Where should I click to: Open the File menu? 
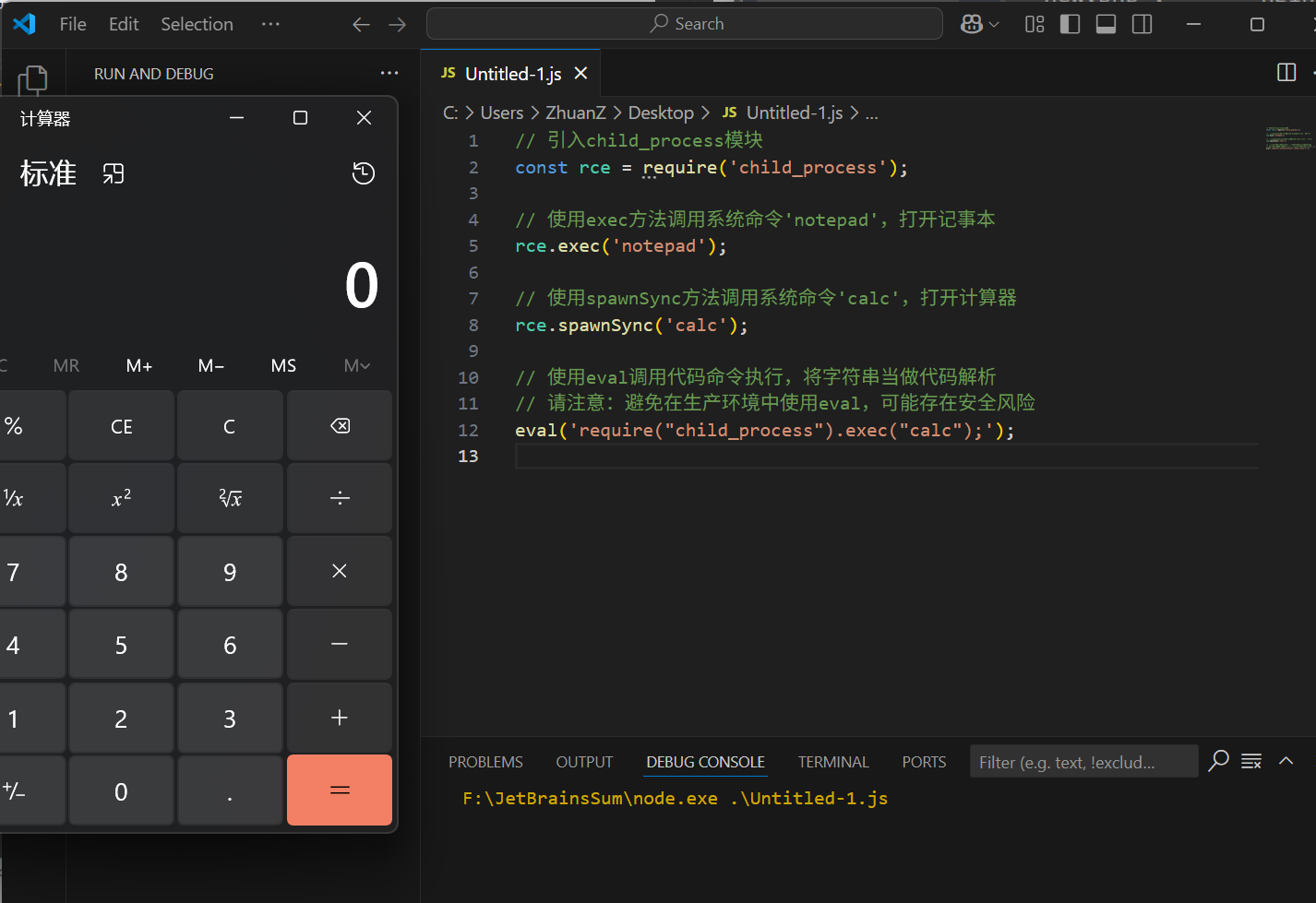(x=73, y=24)
